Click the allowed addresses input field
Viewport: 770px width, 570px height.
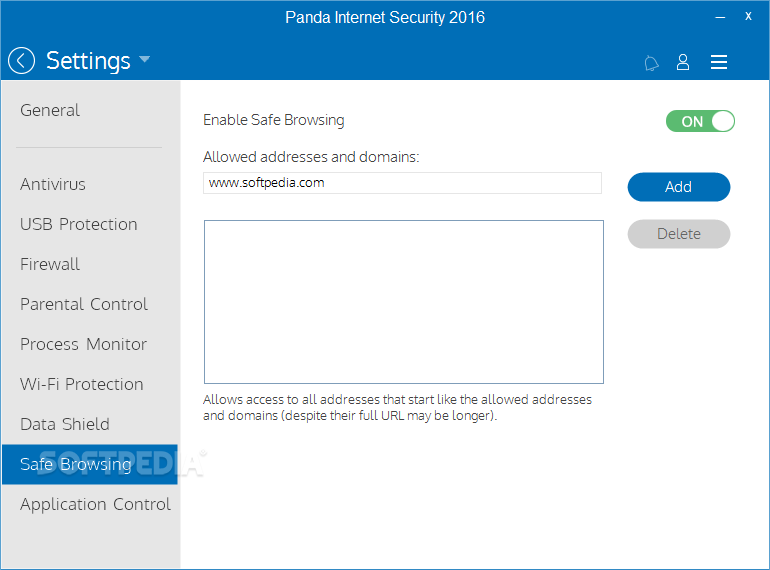[x=402, y=183]
